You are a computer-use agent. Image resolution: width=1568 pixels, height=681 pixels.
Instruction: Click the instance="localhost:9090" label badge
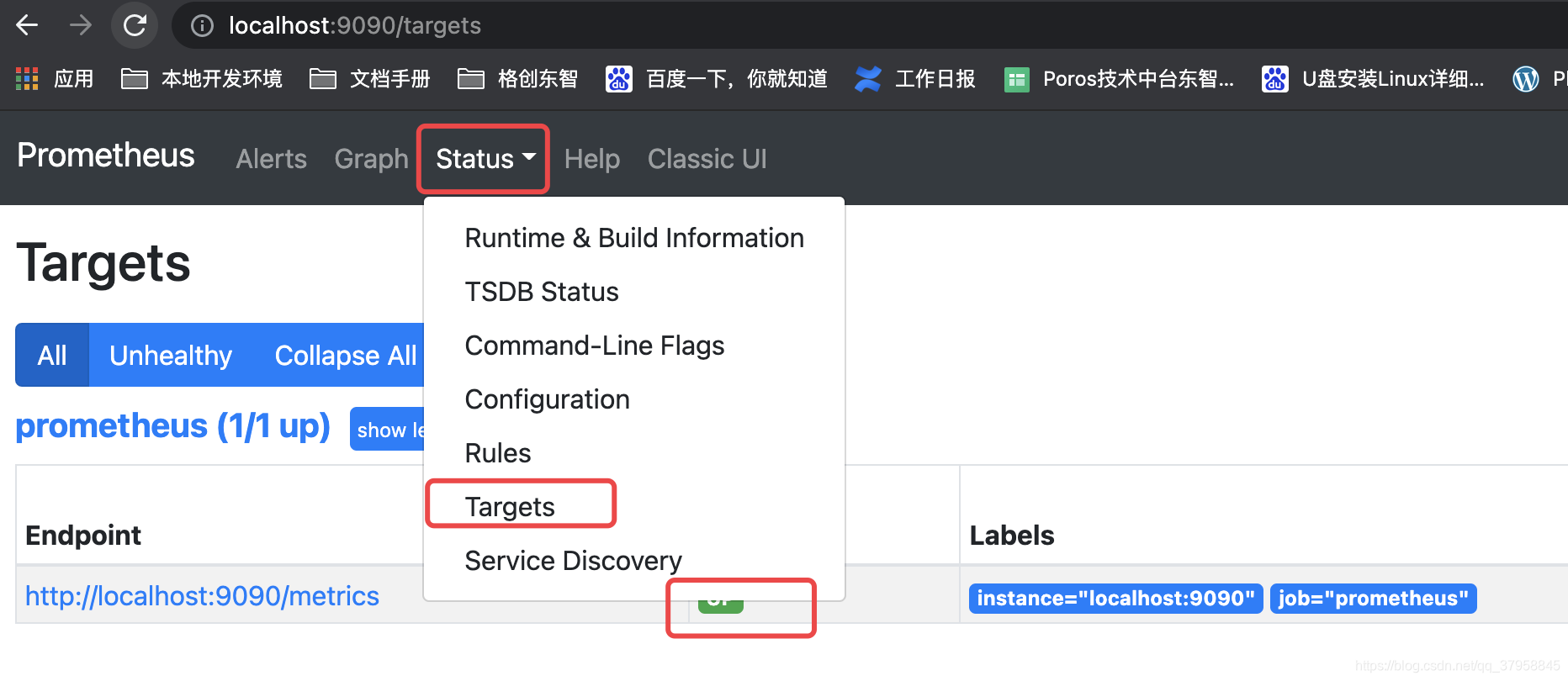click(x=1115, y=599)
